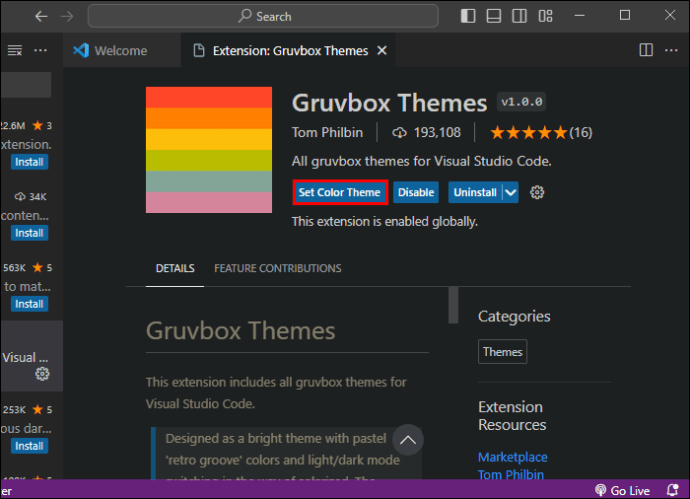This screenshot has height=499, width=690.
Task: Toggle secondary side bar layout icon
Action: point(519,16)
